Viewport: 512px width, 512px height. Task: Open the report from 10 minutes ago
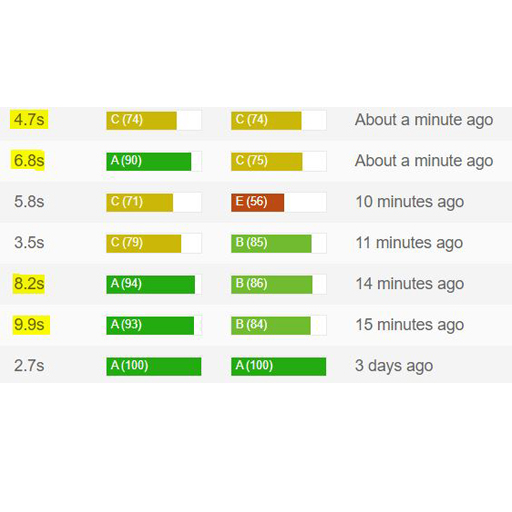(410, 202)
